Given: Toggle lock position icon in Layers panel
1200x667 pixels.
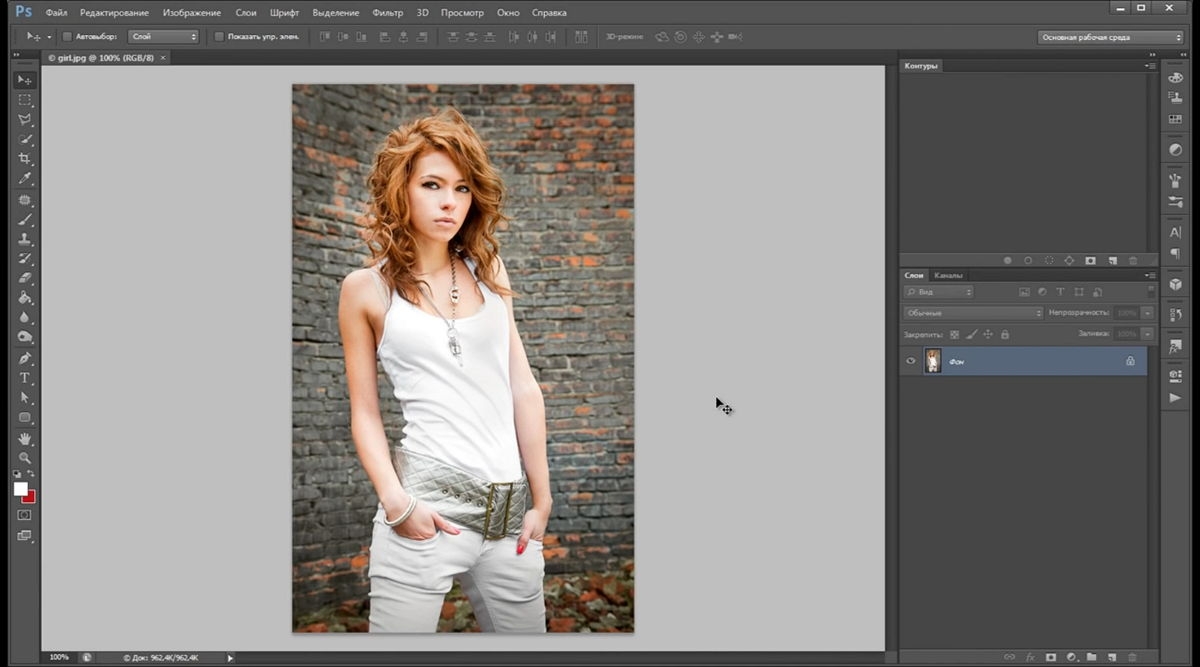Looking at the screenshot, I should (988, 334).
